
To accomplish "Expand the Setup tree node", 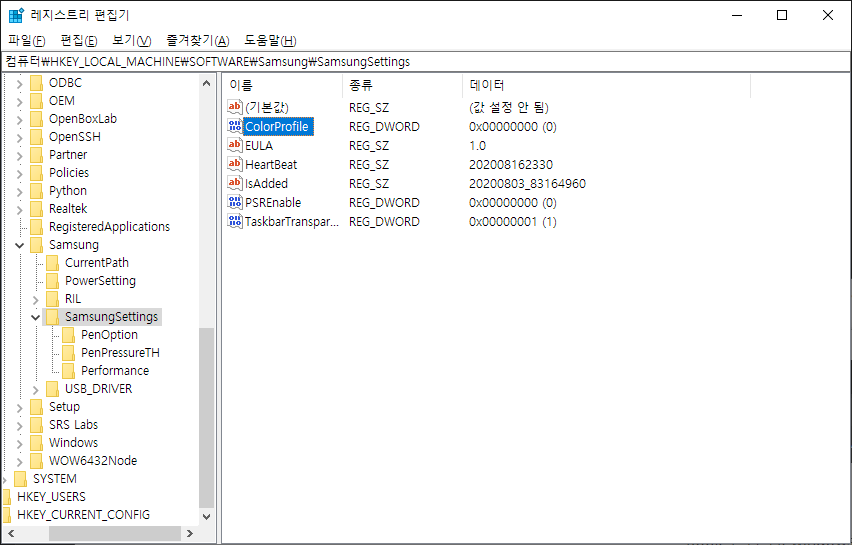I will coord(20,407).
